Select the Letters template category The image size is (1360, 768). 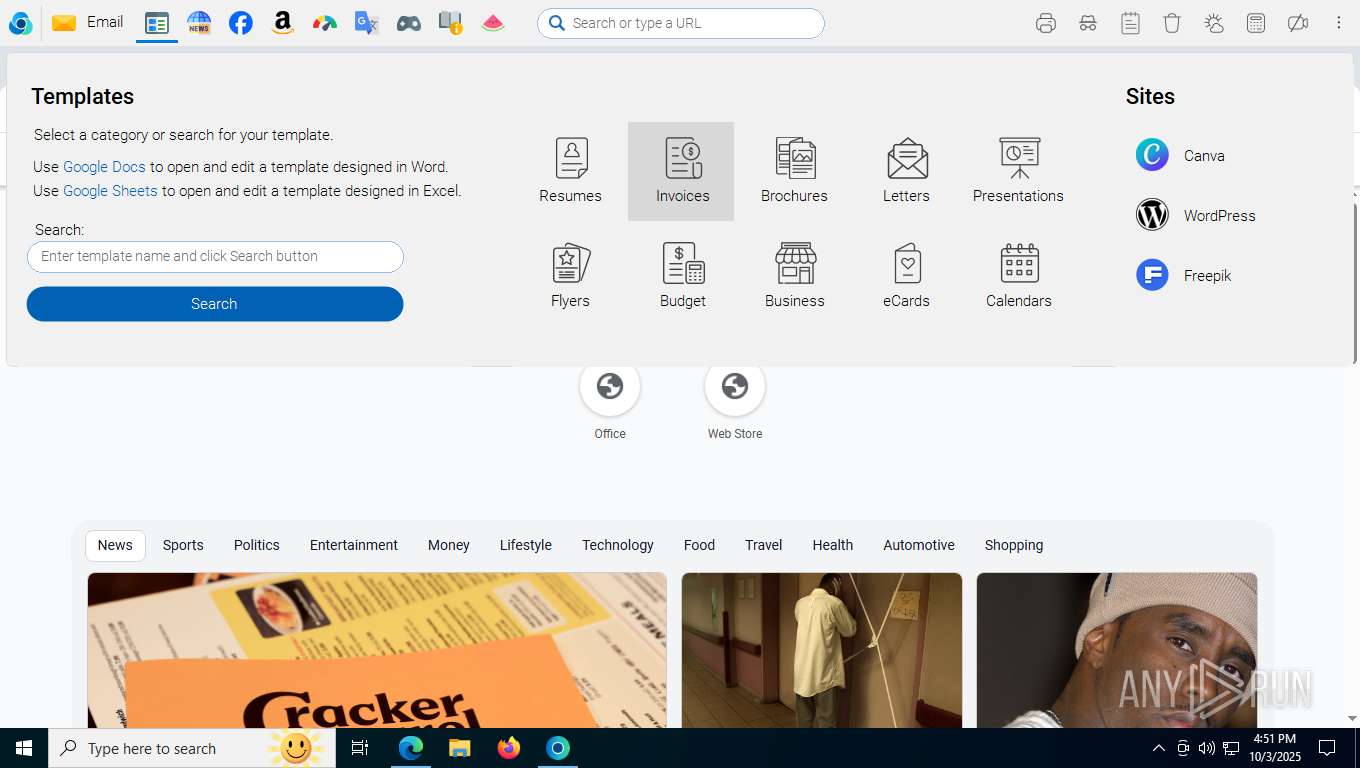pyautogui.click(x=906, y=171)
